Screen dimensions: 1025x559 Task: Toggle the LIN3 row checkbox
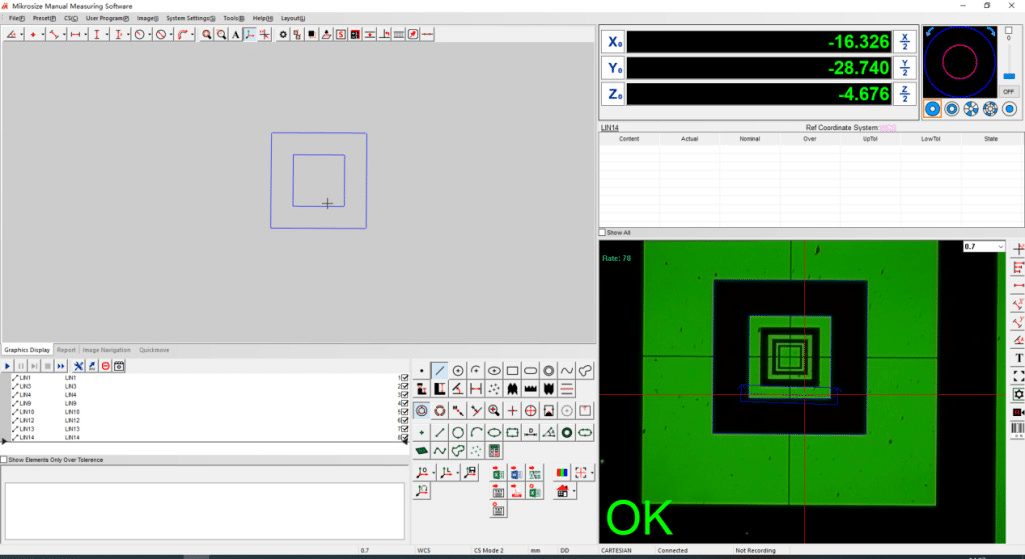click(x=405, y=386)
